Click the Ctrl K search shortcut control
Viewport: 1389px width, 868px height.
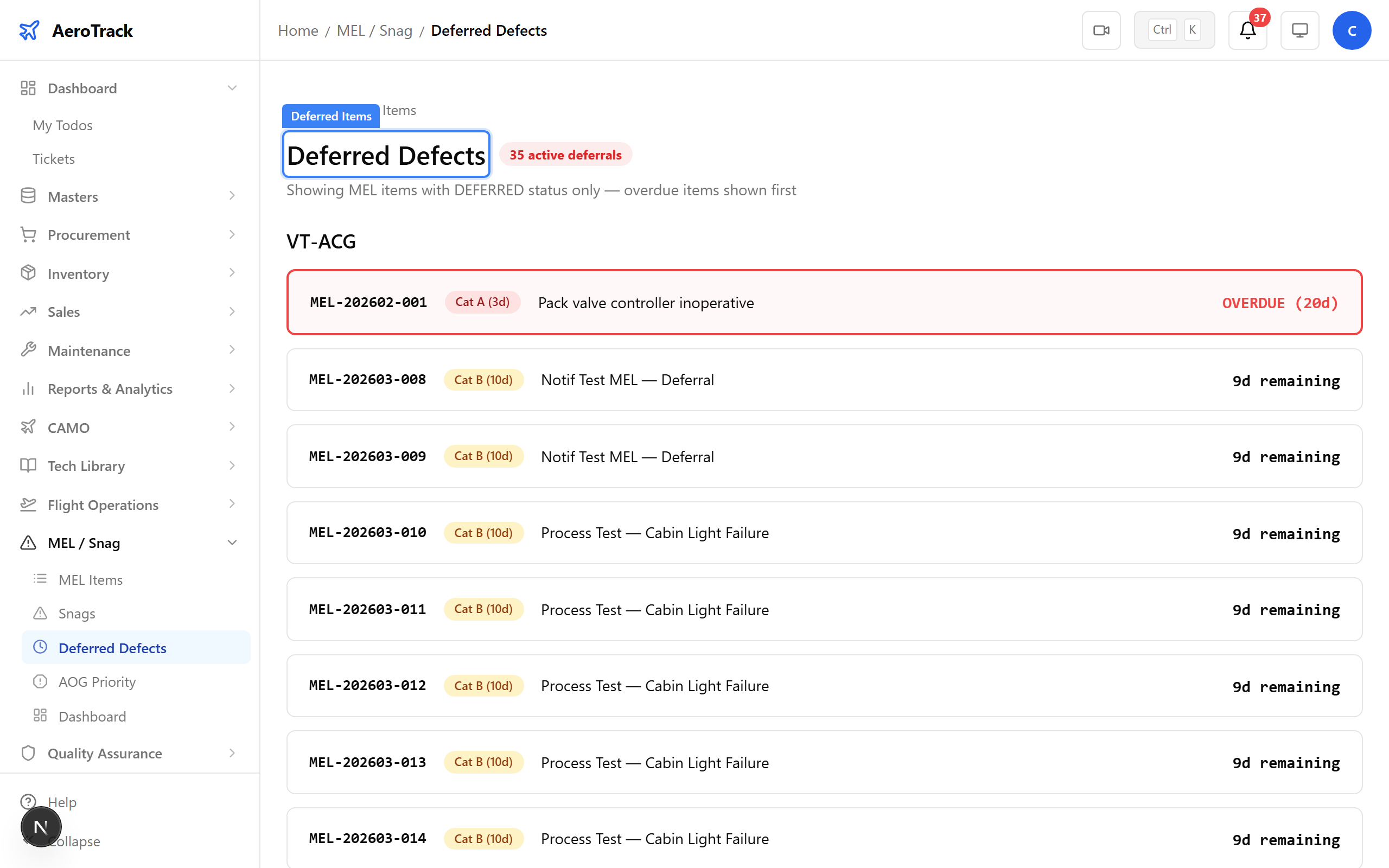tap(1174, 29)
